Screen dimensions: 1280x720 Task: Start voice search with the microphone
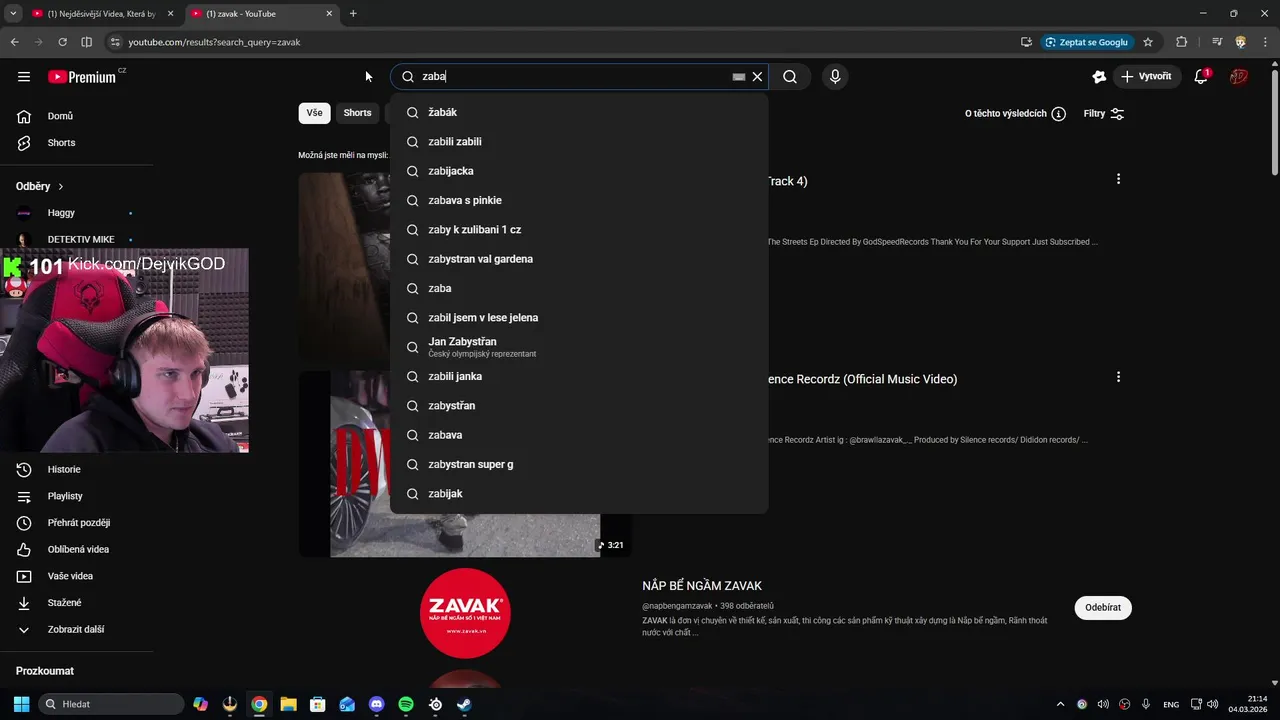coord(835,76)
